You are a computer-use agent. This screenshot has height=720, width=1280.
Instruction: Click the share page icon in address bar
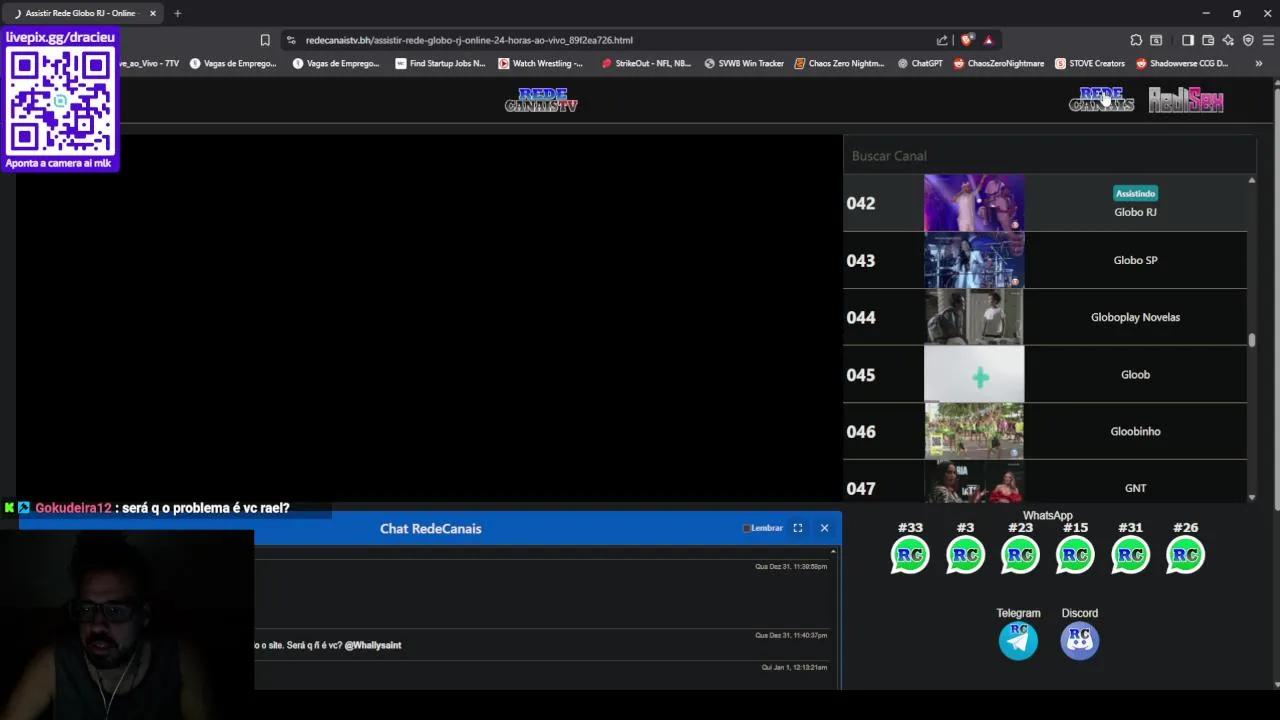[x=942, y=40]
